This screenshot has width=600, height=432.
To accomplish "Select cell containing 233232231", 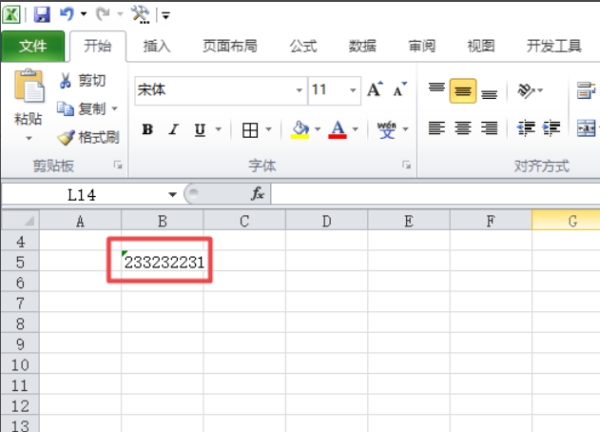I will coord(162,262).
